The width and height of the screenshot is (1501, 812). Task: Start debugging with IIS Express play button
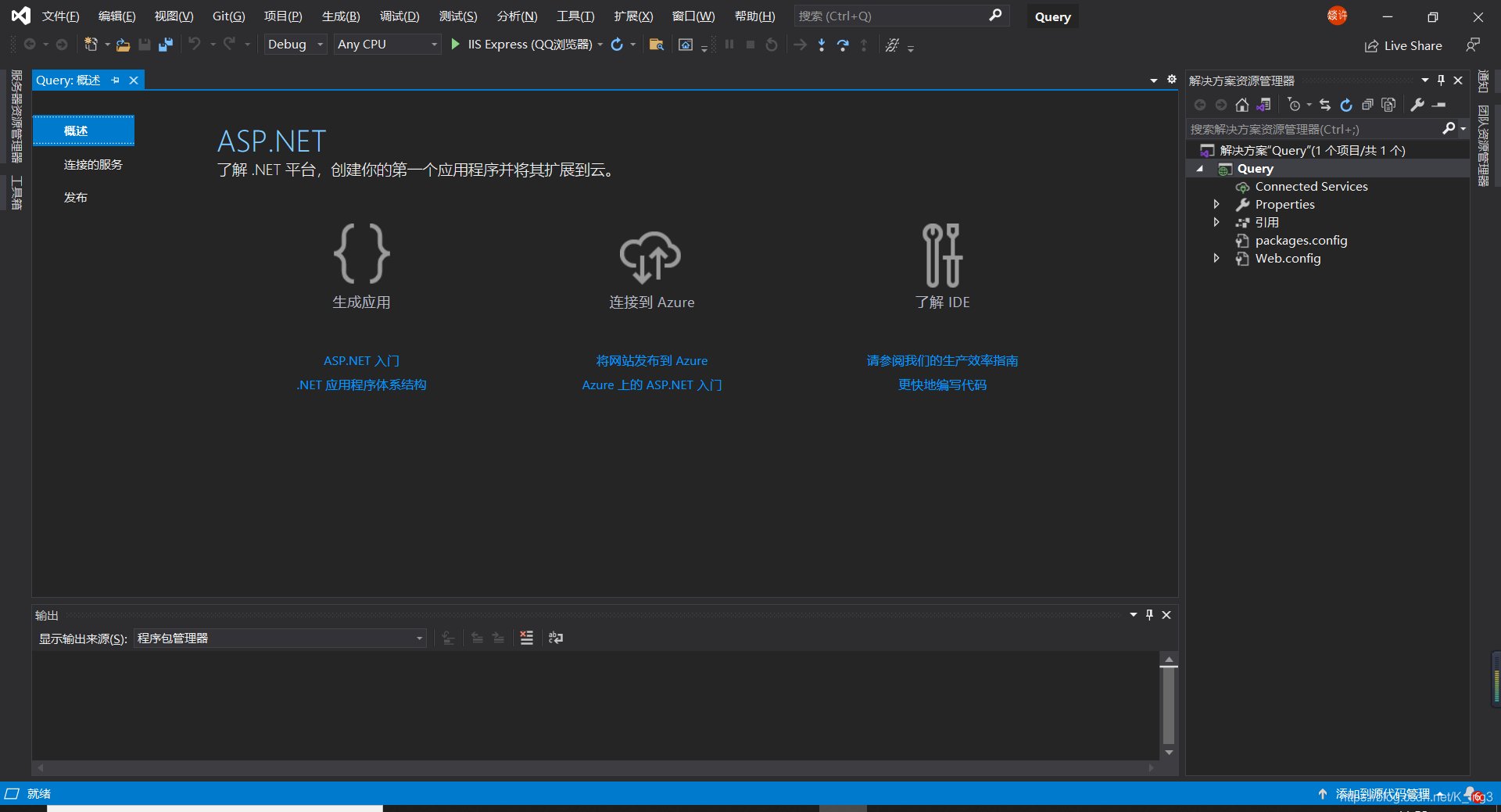(455, 45)
